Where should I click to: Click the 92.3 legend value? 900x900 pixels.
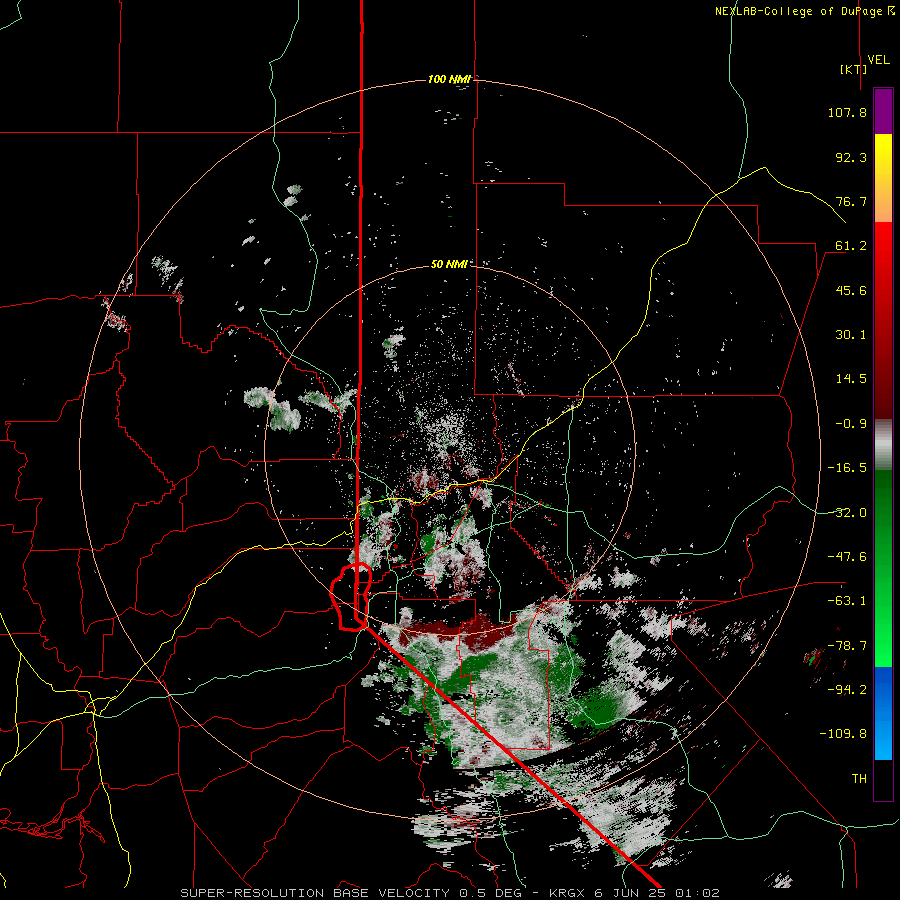[x=851, y=157]
